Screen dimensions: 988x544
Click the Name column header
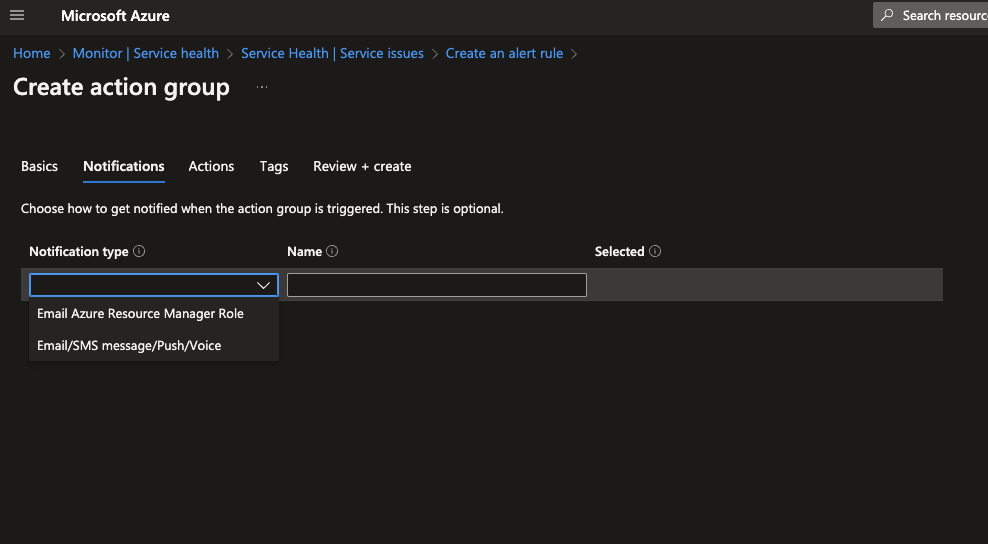[304, 252]
